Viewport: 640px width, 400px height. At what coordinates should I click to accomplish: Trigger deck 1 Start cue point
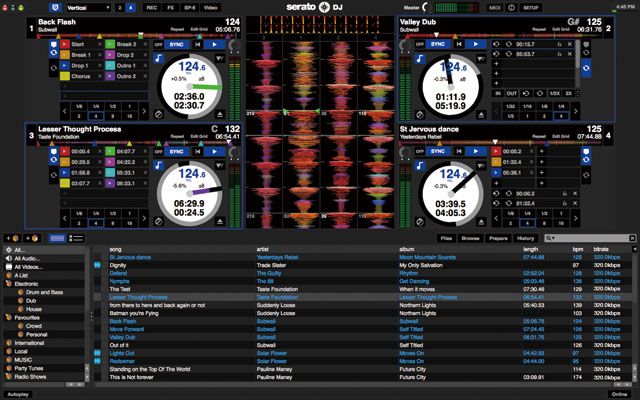pos(65,44)
